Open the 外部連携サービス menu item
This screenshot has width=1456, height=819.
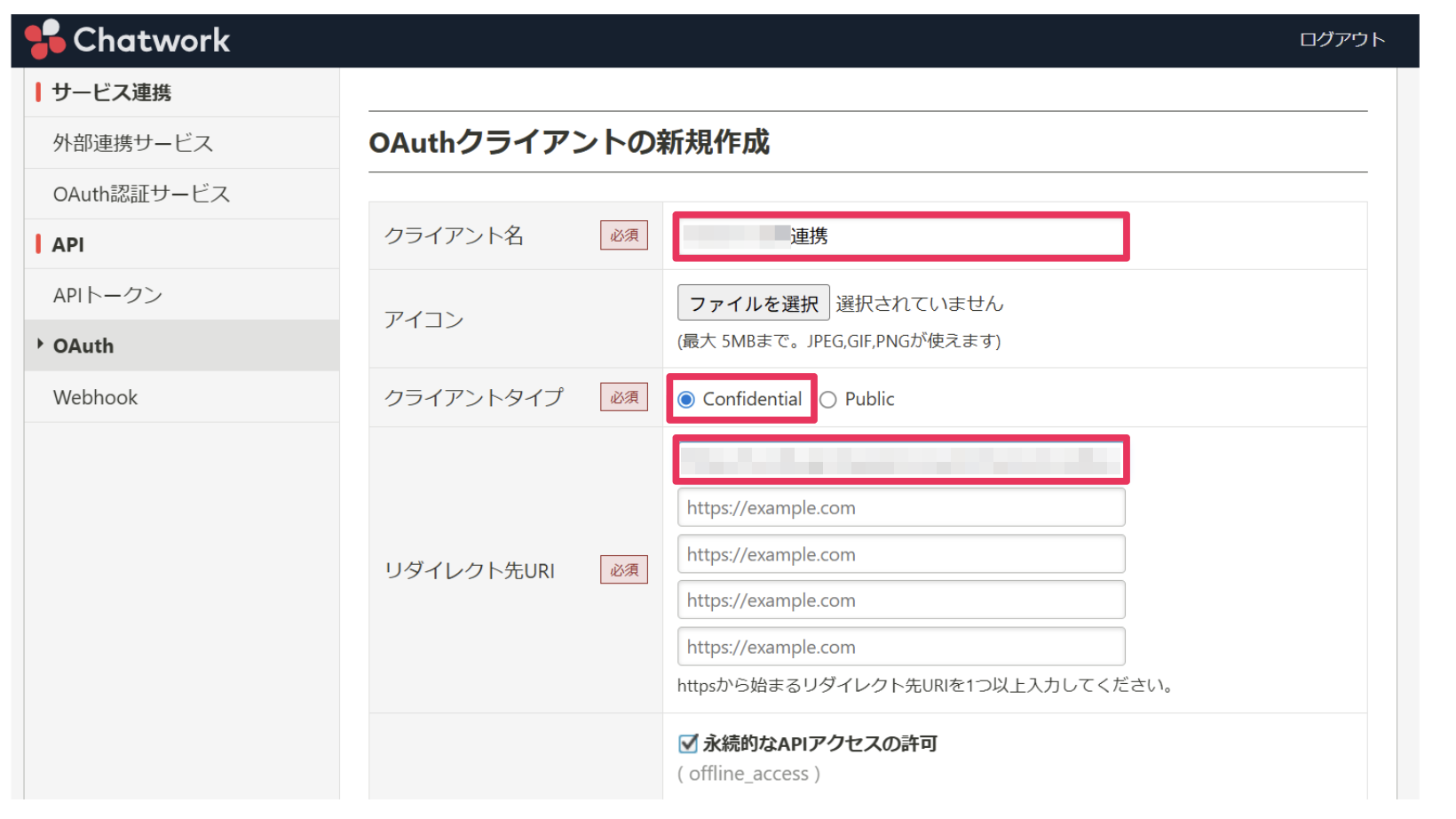(x=182, y=143)
